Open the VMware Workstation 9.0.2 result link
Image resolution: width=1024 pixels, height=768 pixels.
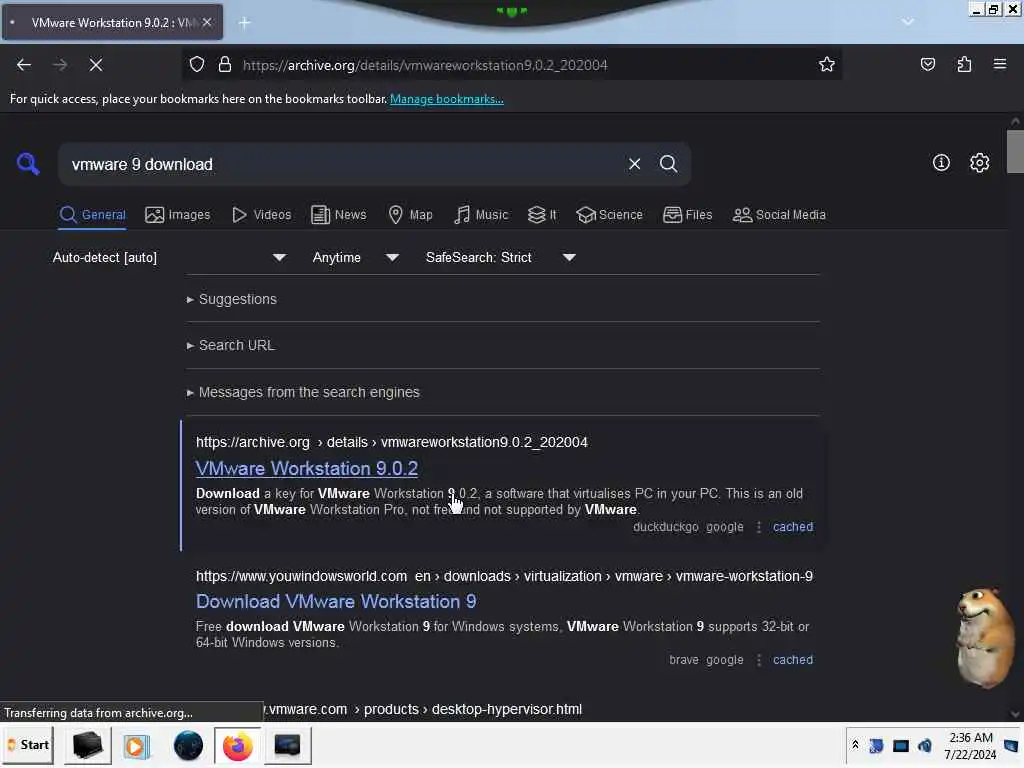pos(307,469)
